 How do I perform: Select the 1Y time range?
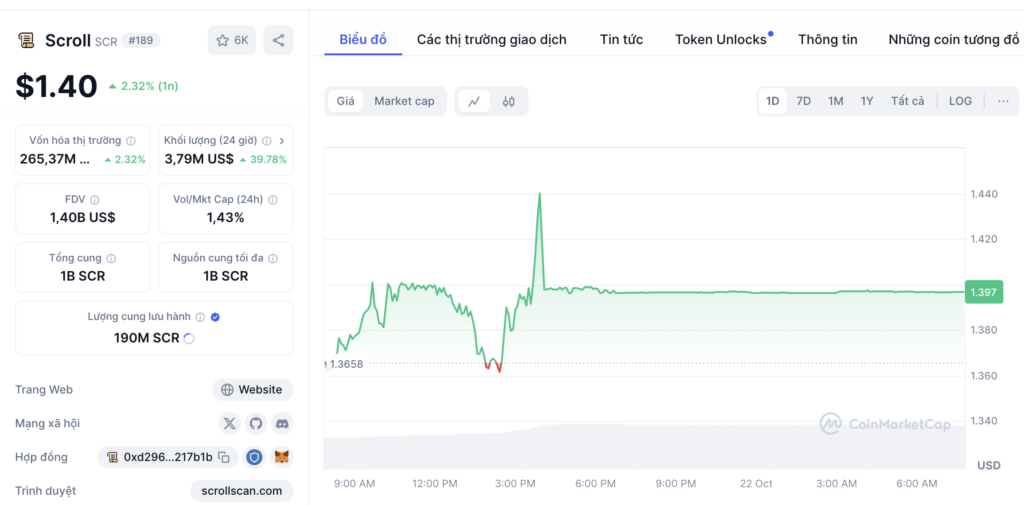pyautogui.click(x=867, y=101)
